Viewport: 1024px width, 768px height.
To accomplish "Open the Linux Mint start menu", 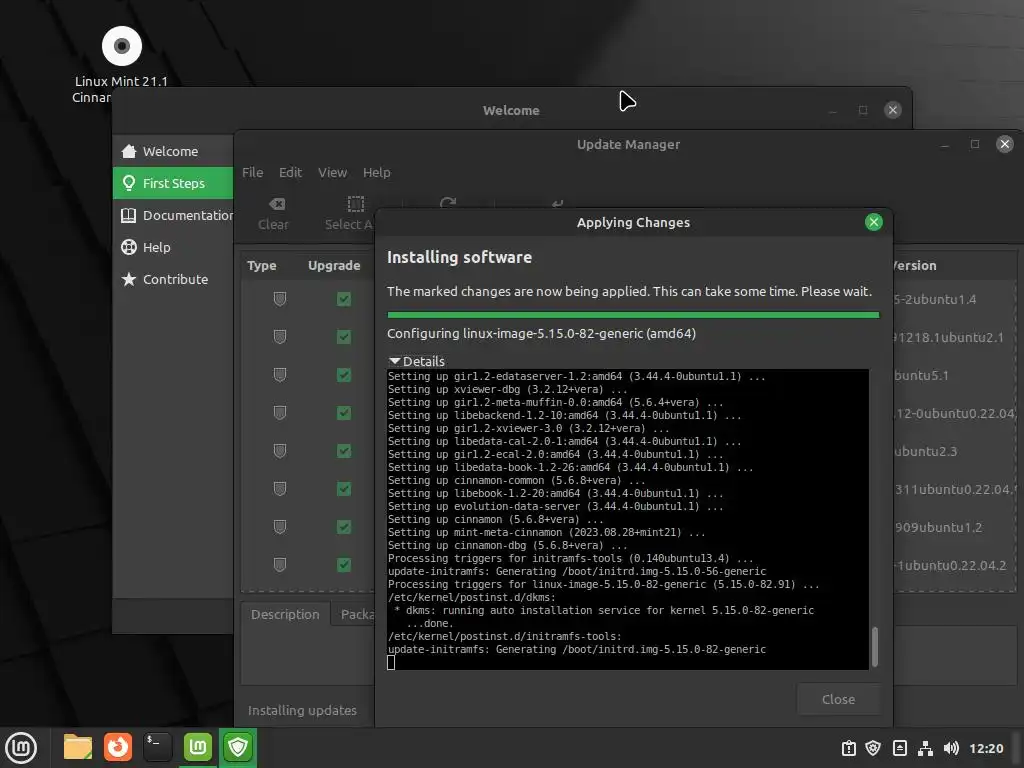I will tap(21, 747).
